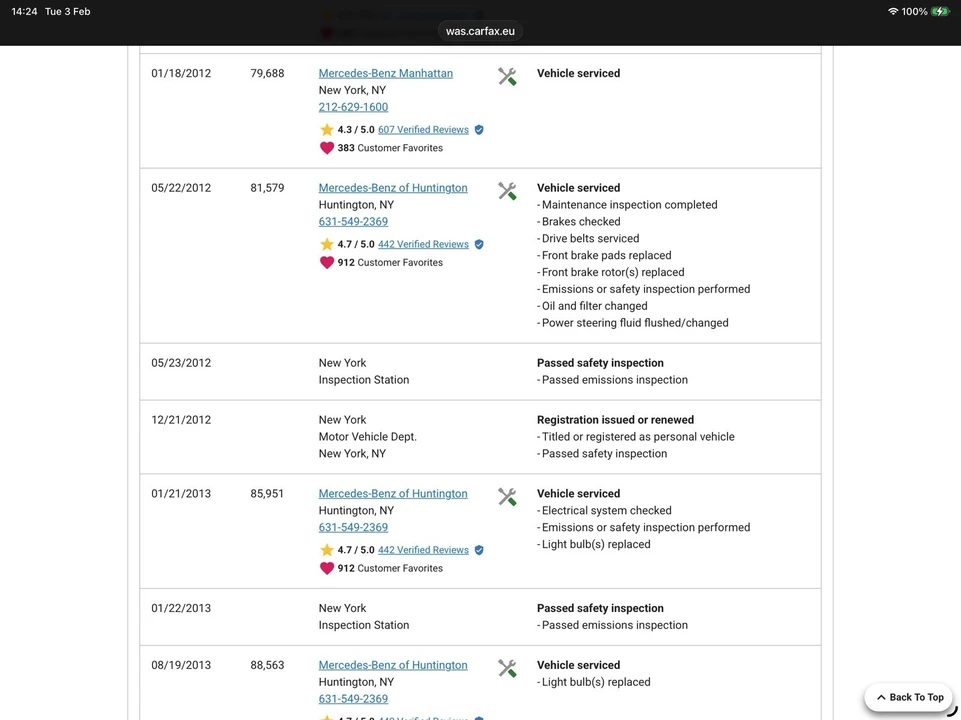Click 'Power steering fluid flushed/changed' text
The height and width of the screenshot is (720, 961).
click(635, 323)
